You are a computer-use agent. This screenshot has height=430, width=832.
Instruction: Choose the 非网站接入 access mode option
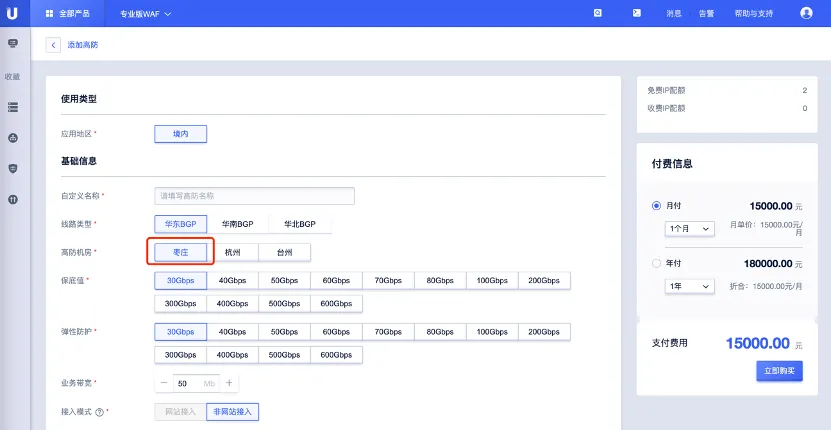click(233, 411)
